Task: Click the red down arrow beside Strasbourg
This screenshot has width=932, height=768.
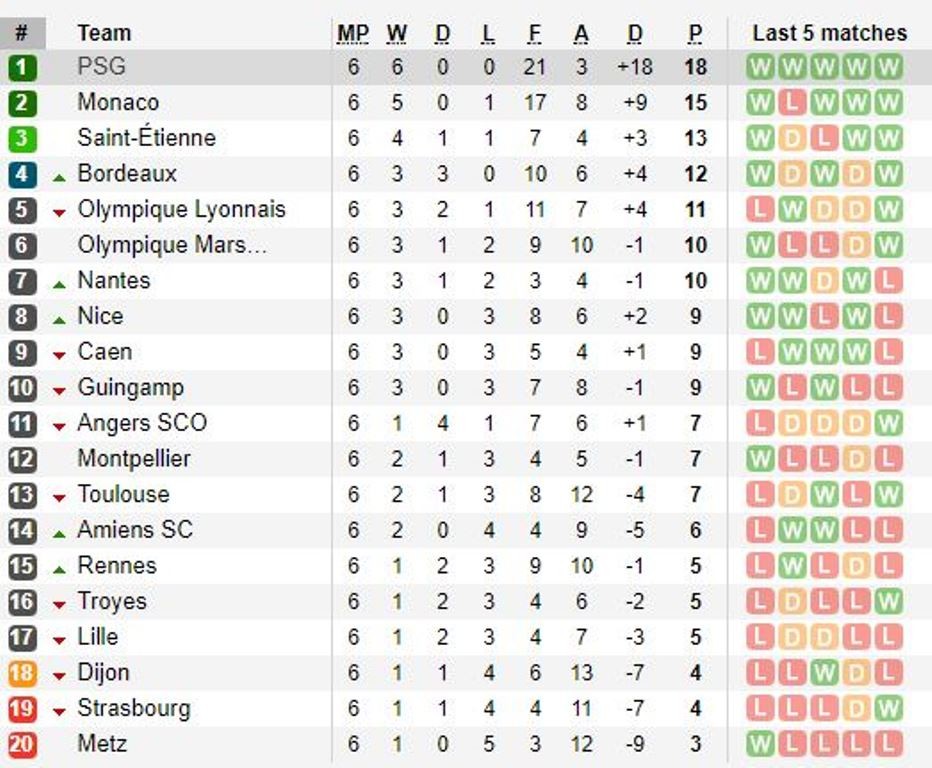Action: tap(59, 712)
